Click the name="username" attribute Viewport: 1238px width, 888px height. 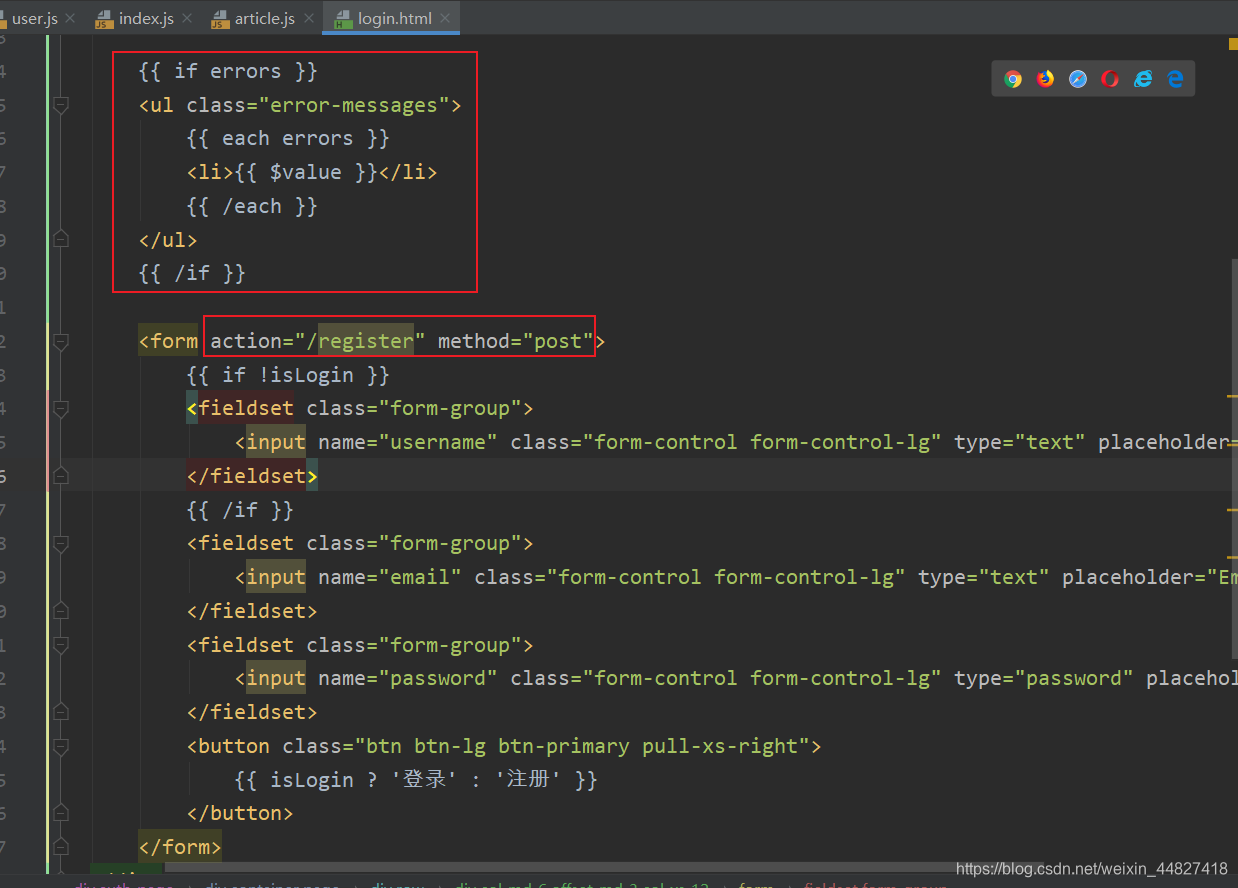pos(408,442)
